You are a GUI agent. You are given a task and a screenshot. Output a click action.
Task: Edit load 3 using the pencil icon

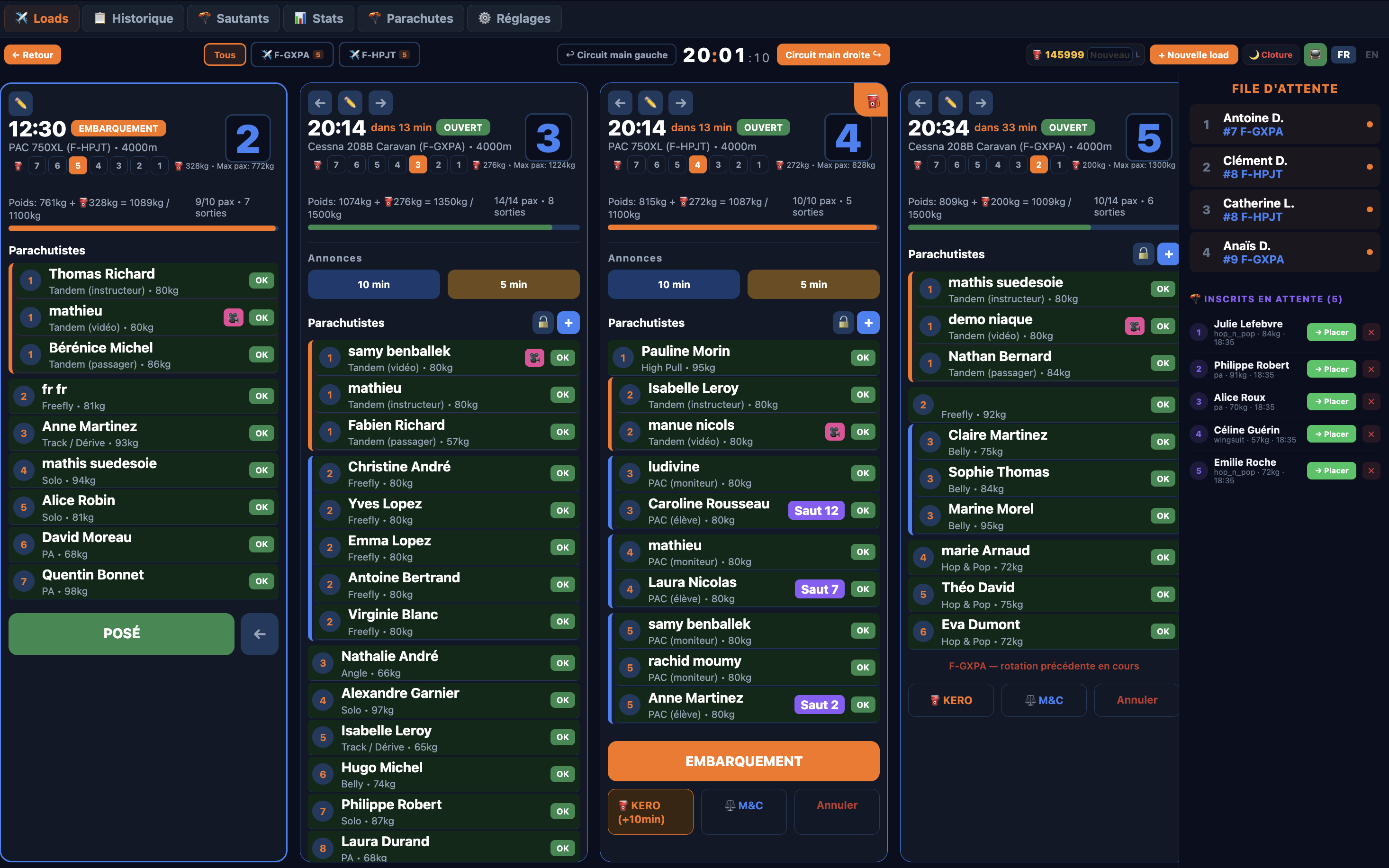pyautogui.click(x=350, y=103)
